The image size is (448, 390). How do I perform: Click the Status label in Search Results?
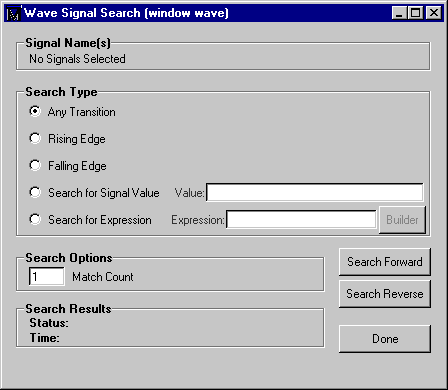pos(49,323)
